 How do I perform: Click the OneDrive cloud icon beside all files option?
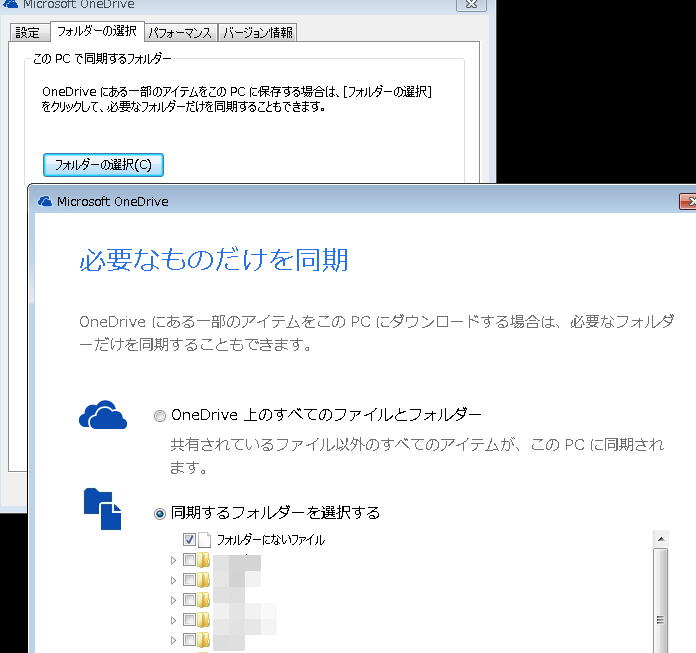pos(103,415)
